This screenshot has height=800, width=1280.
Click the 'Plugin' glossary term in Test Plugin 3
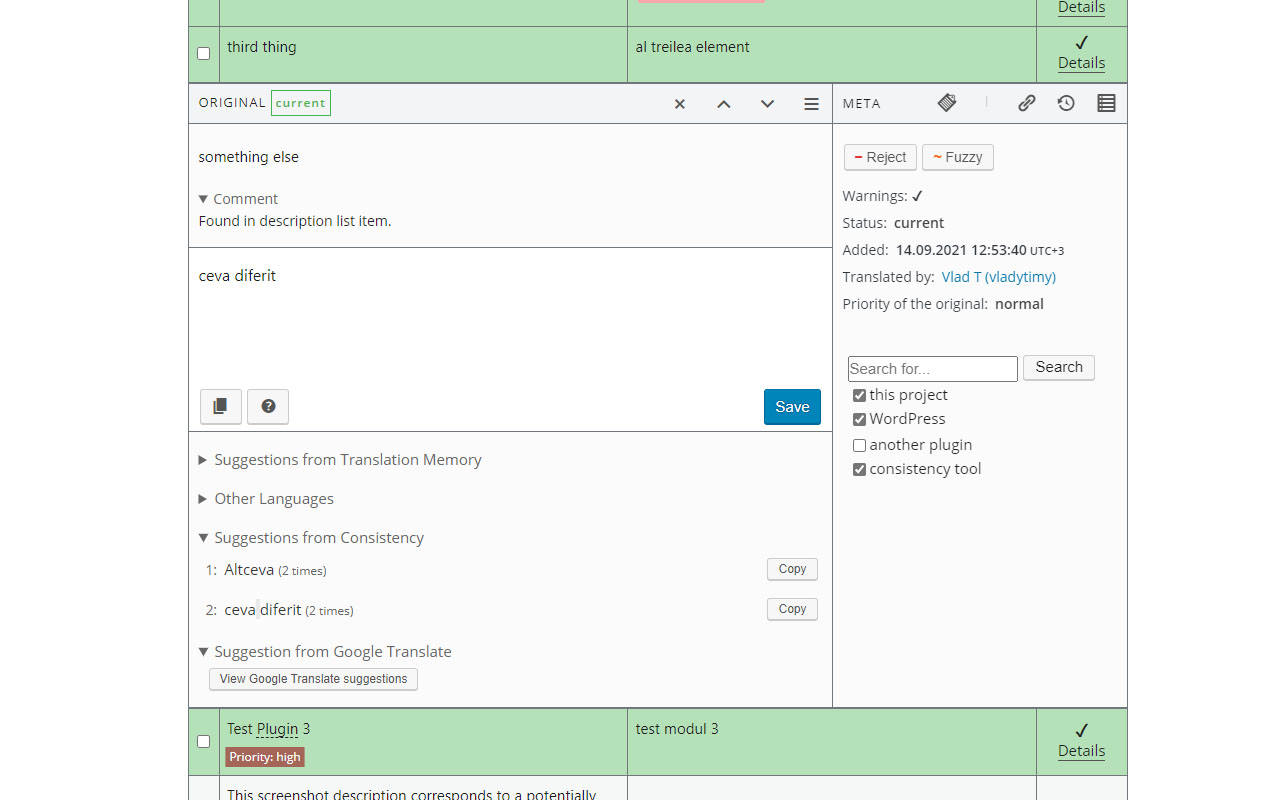(x=277, y=729)
